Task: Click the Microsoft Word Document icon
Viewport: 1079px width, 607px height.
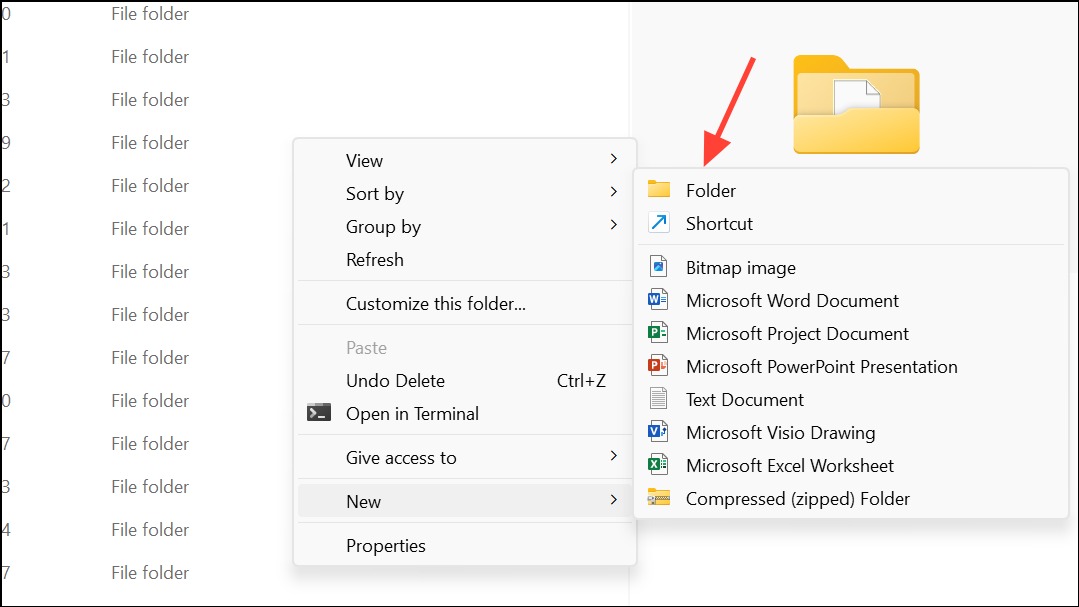Action: 658,300
